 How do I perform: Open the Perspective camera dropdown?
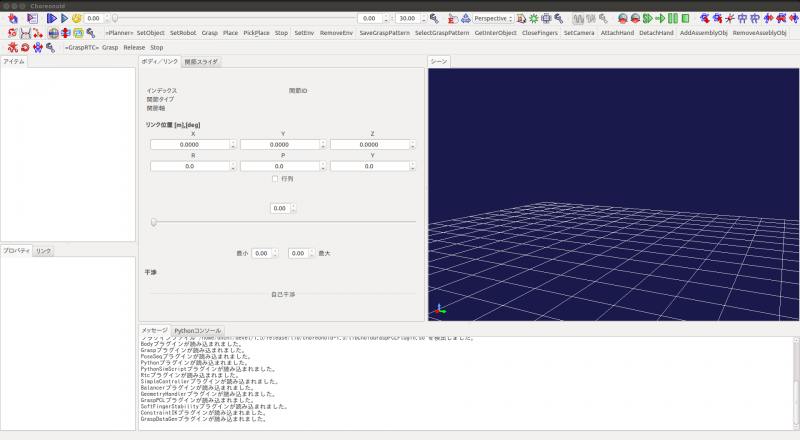click(491, 18)
